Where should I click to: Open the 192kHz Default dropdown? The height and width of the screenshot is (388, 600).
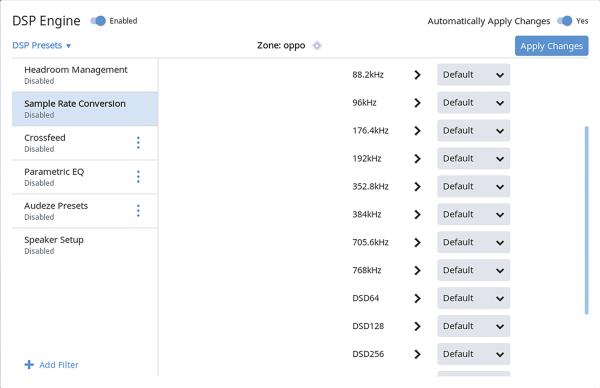[x=473, y=158]
